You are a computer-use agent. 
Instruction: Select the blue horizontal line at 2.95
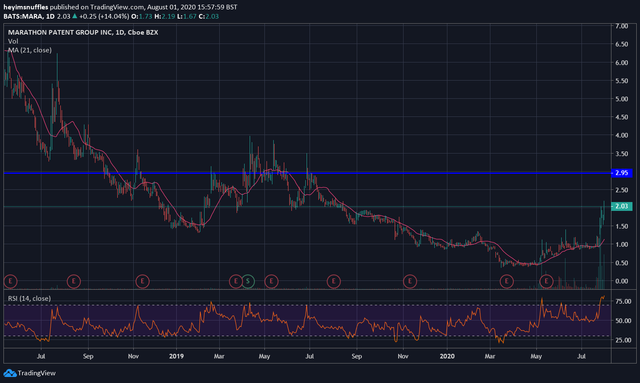pos(307,173)
